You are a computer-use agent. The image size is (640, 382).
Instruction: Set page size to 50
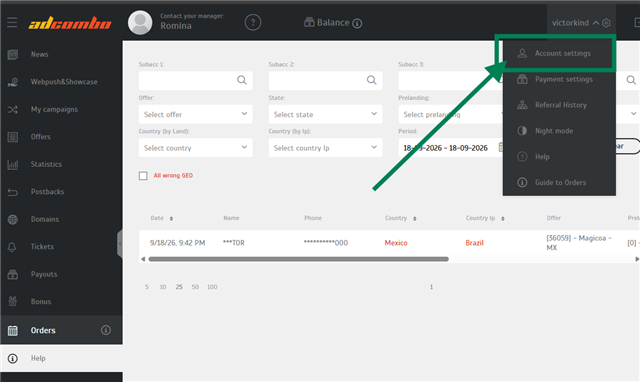pos(196,287)
